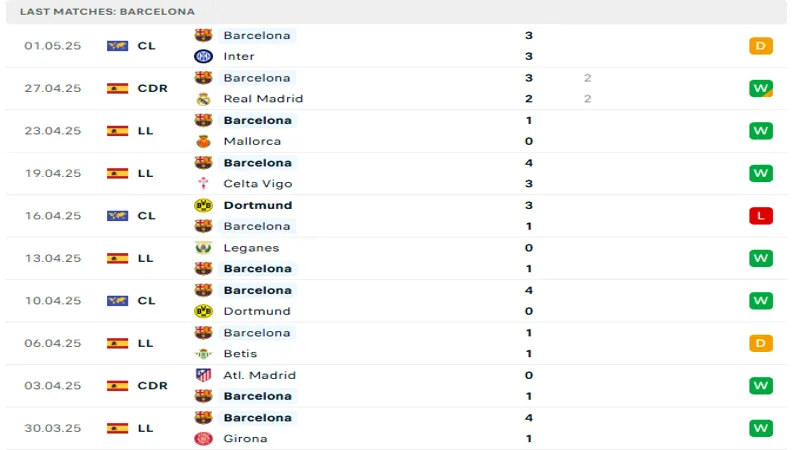Click the Girona club crest icon
The width and height of the screenshot is (800, 450).
[204, 438]
